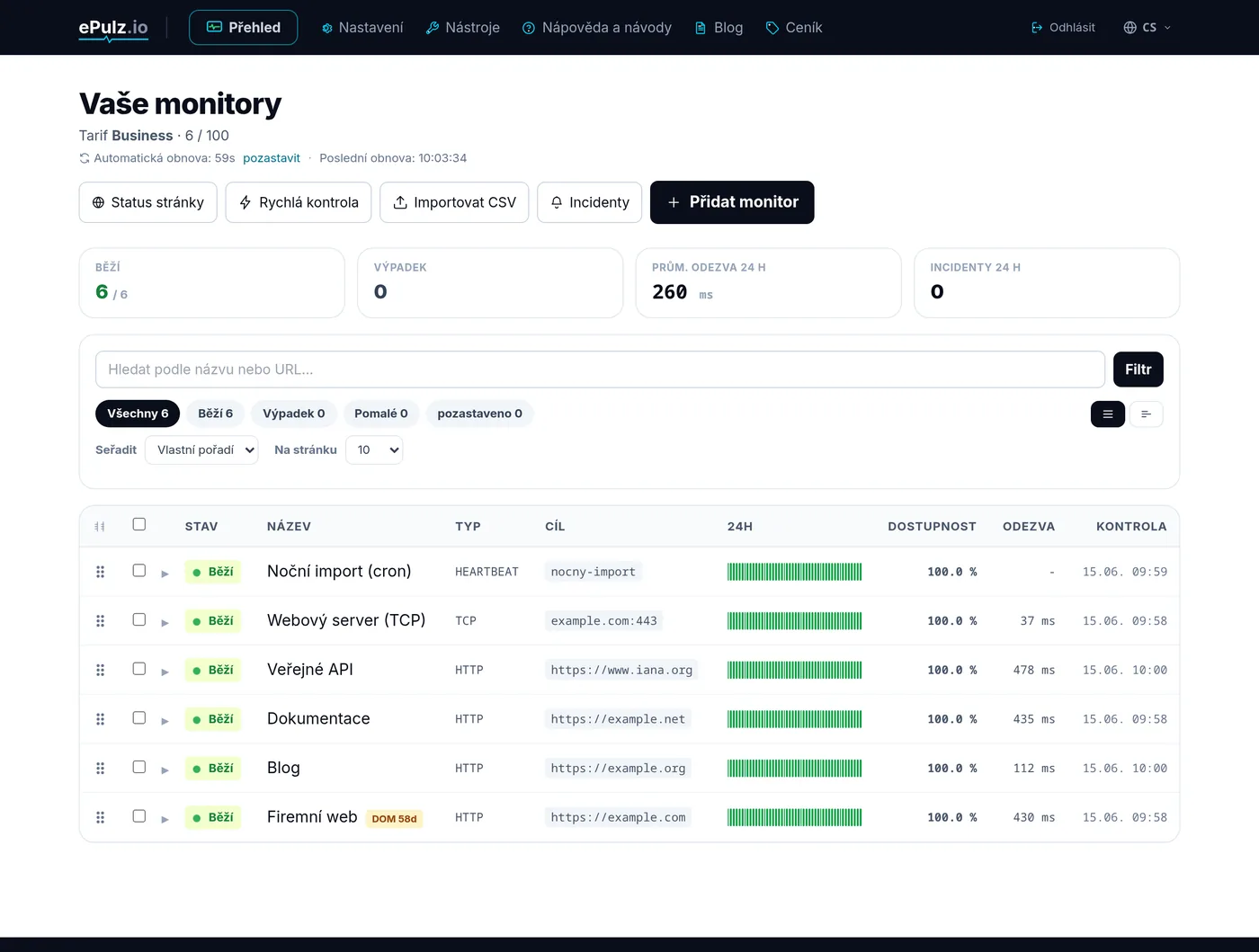Image resolution: width=1259 pixels, height=952 pixels.
Task: Select Firemní web row checkbox
Action: [x=138, y=816]
